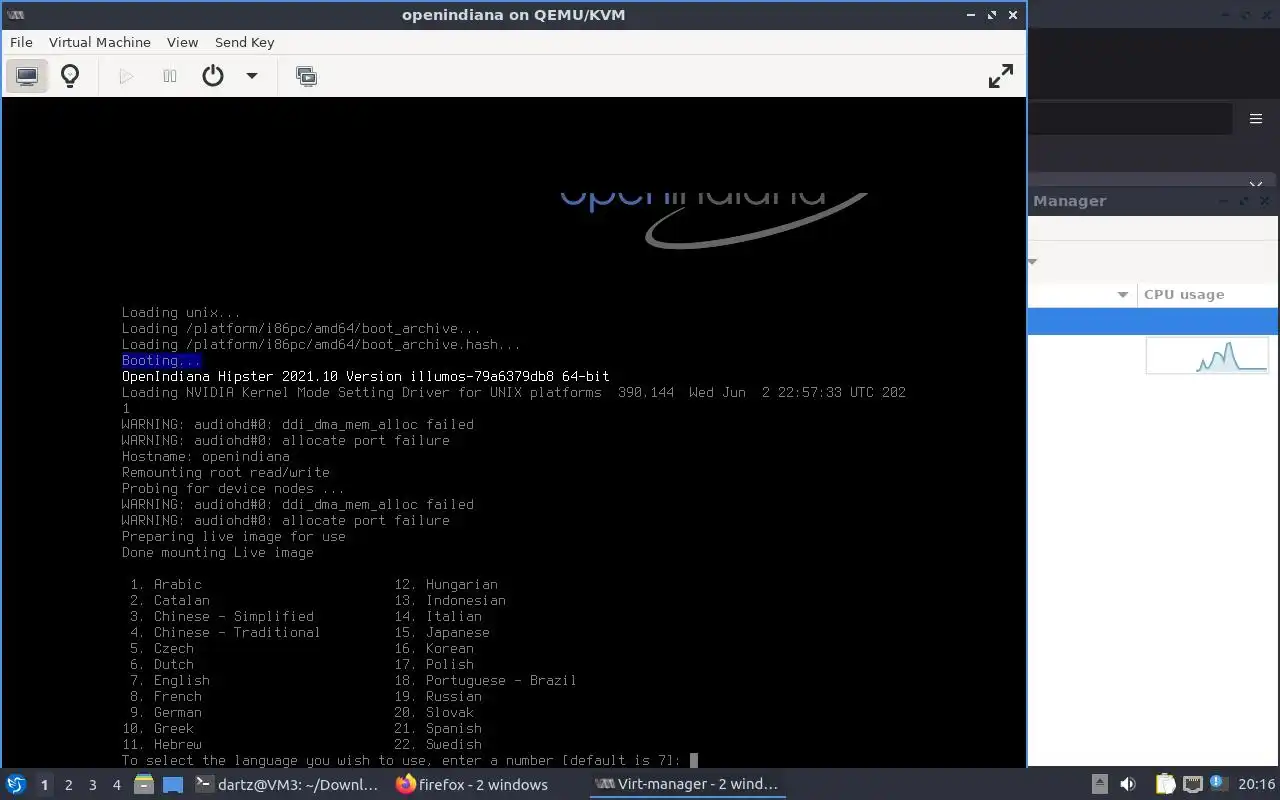This screenshot has height=800, width=1280.
Task: Click the Shut down power button
Action: (x=213, y=76)
